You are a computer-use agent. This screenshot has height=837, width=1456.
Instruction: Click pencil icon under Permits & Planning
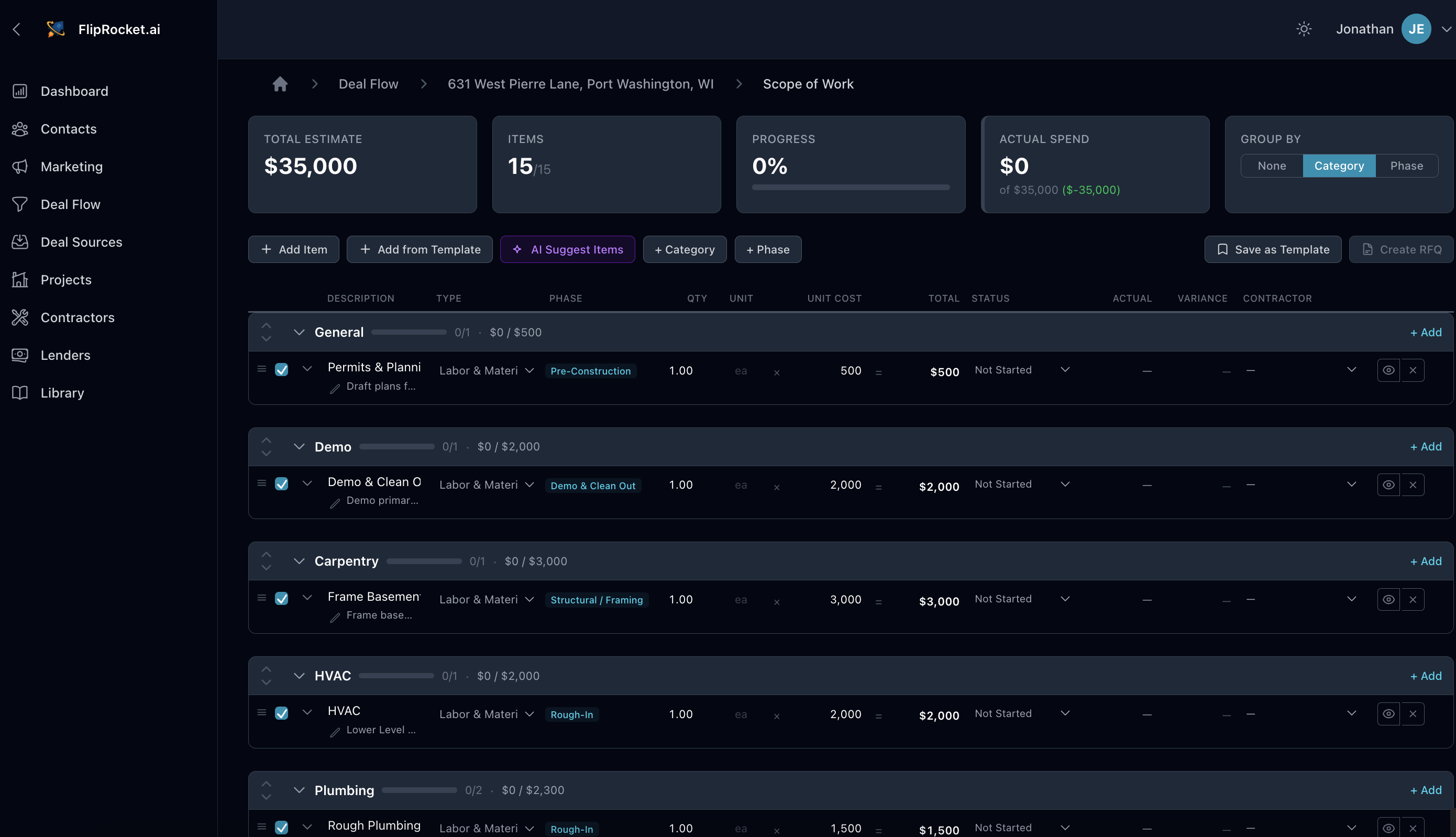[335, 389]
